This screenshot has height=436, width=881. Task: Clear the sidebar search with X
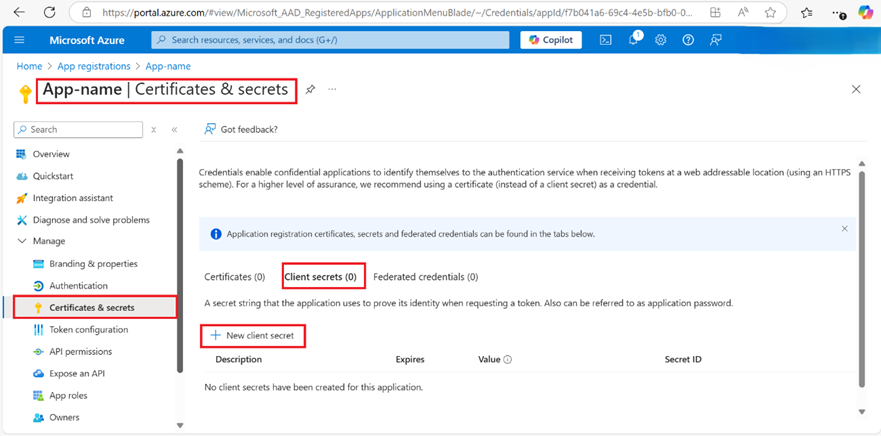click(153, 129)
